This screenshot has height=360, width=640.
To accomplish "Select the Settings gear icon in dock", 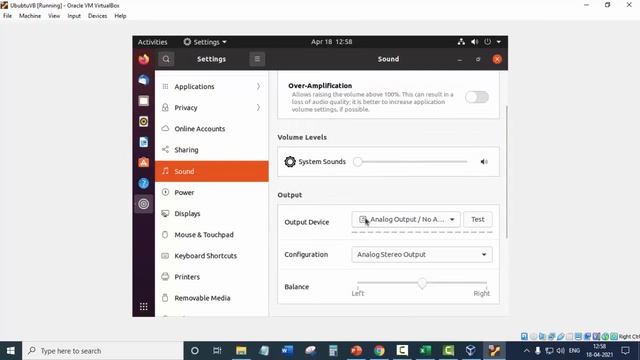I will coord(144,204).
